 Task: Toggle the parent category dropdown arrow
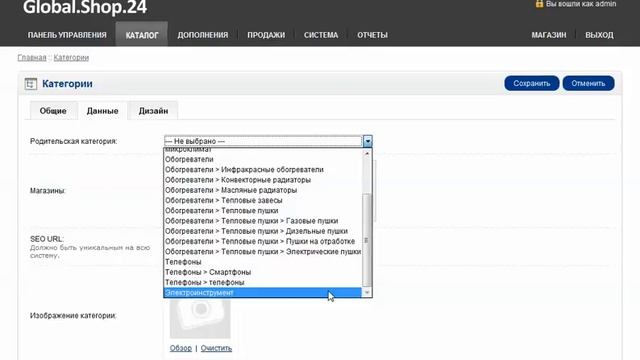click(367, 141)
